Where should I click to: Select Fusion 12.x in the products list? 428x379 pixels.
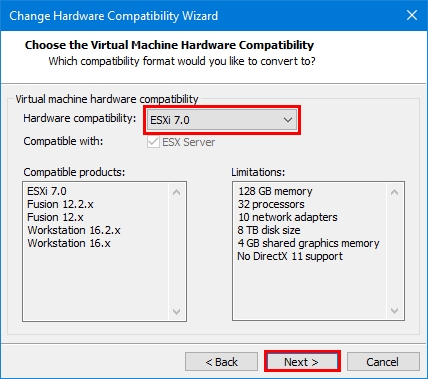[55, 217]
